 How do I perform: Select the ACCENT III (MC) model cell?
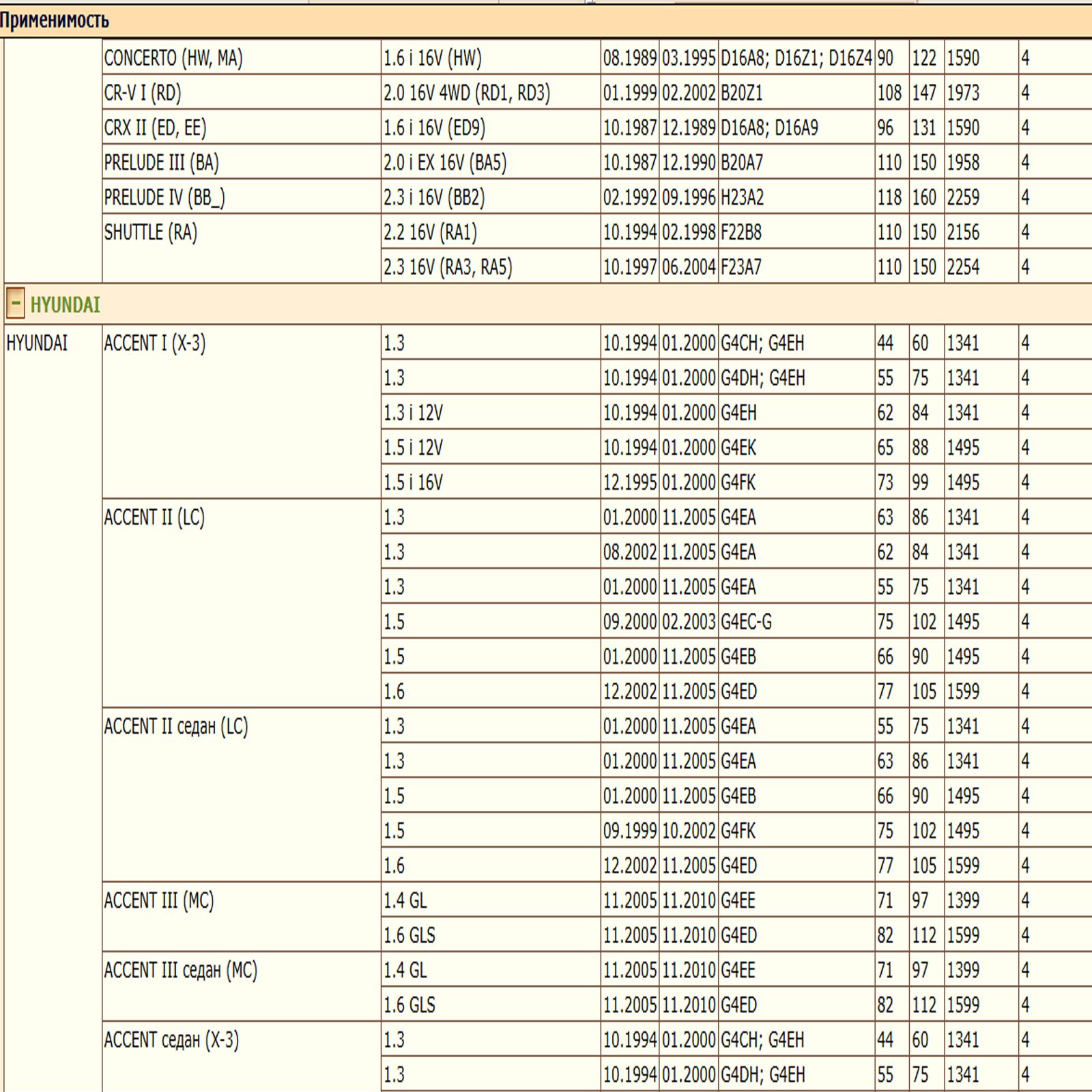point(159,901)
